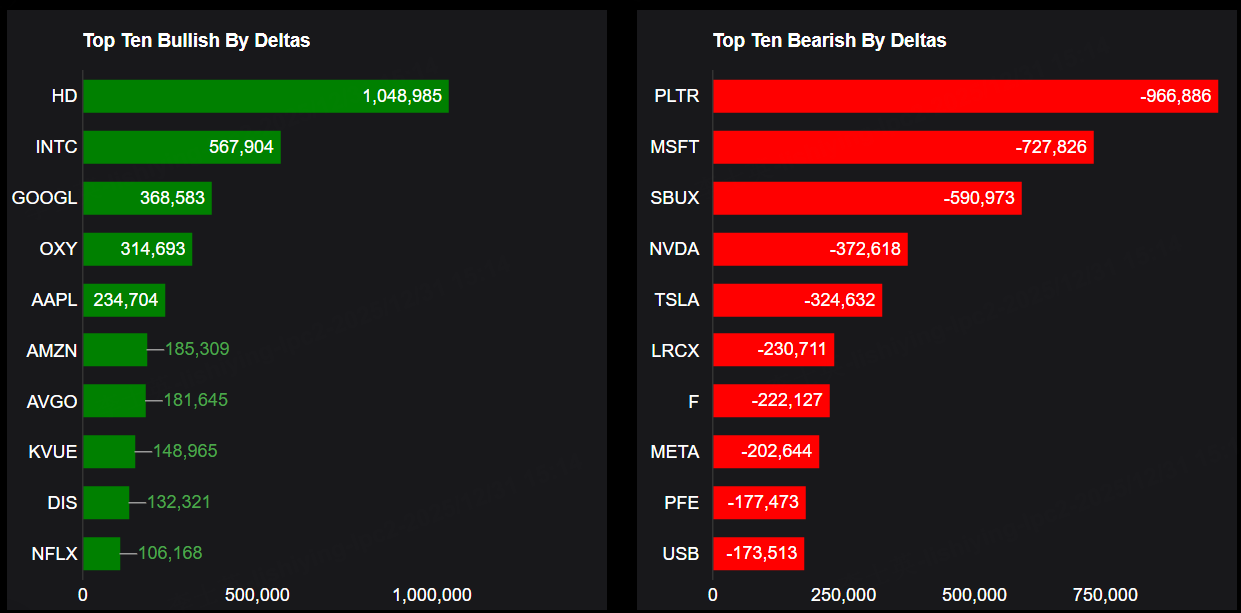1241x613 pixels.
Task: Click the GOOGL bar in bullish chart
Action: [x=147, y=198]
